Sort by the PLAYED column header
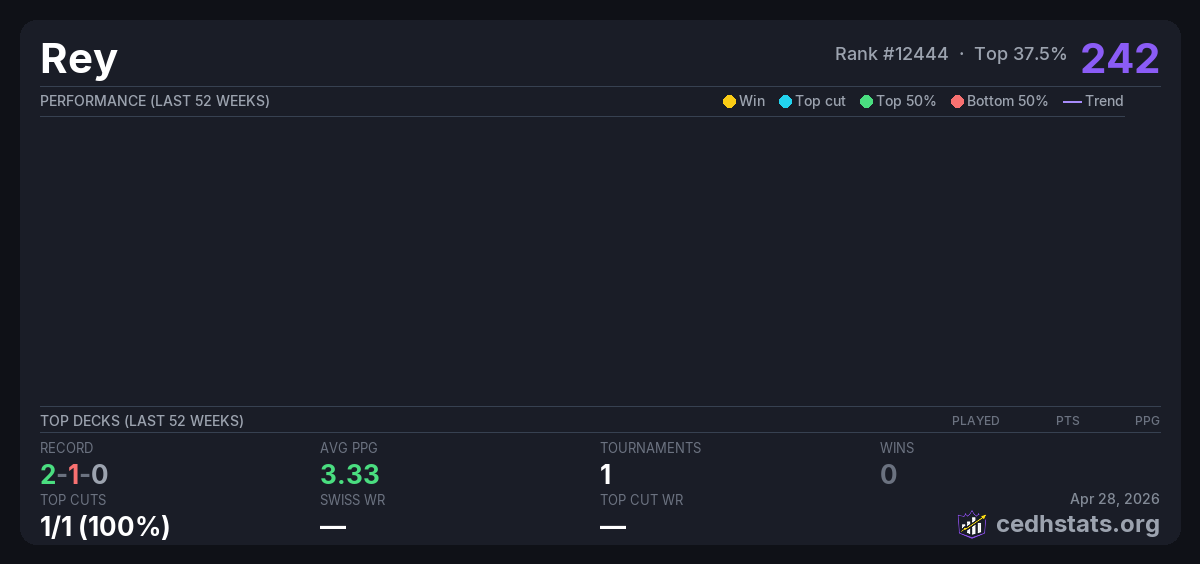1200x564 pixels. click(x=975, y=421)
